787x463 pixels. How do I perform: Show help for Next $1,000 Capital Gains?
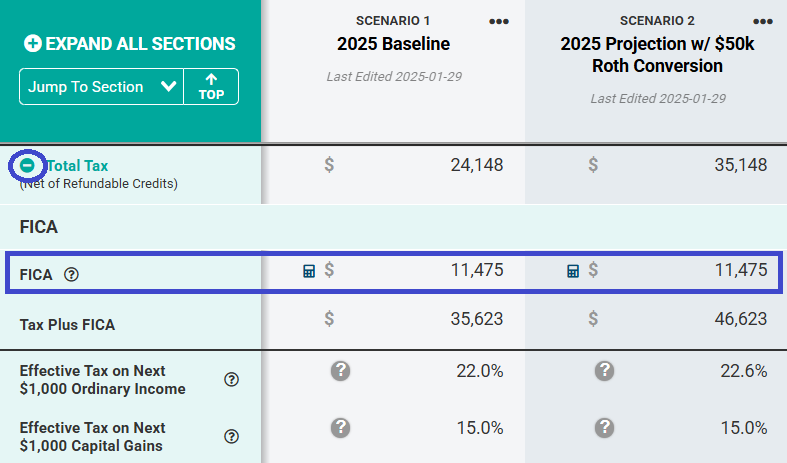231,436
